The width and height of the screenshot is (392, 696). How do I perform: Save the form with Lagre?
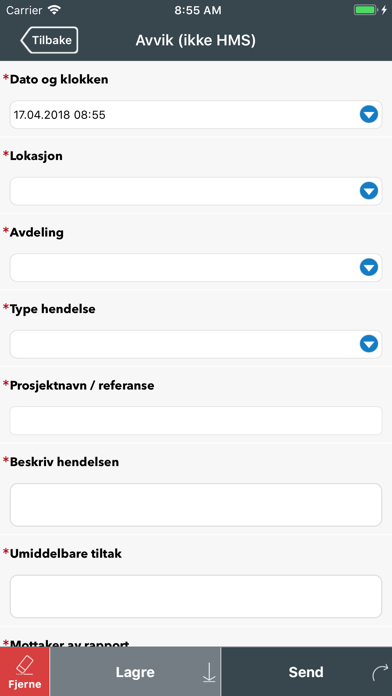click(x=135, y=672)
